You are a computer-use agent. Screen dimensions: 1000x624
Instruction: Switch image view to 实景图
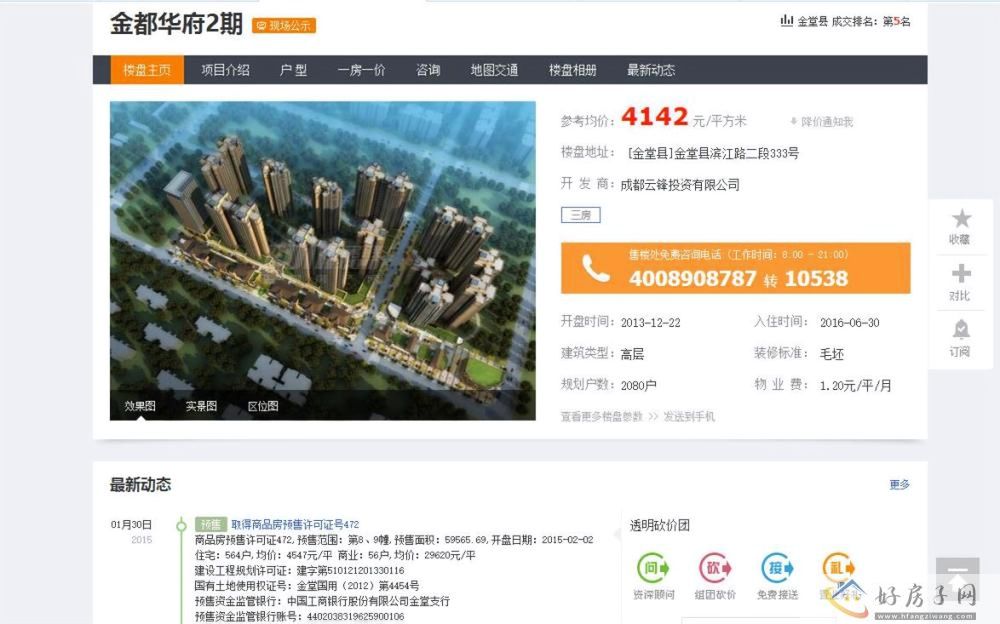pos(202,406)
